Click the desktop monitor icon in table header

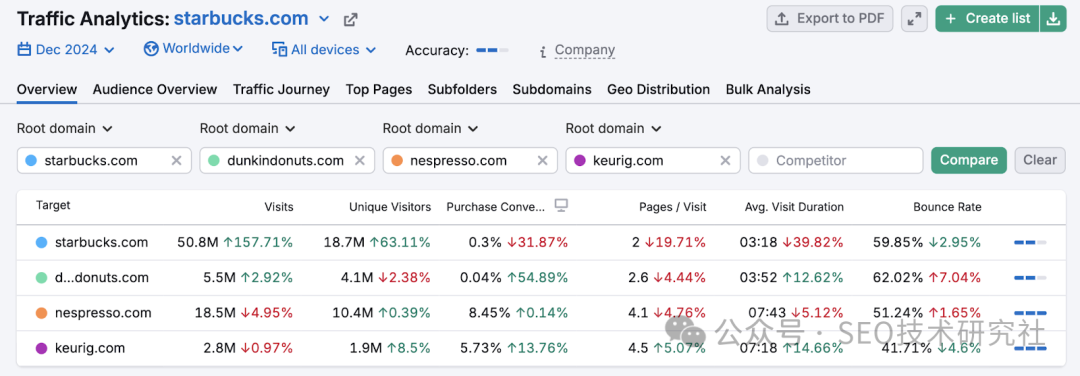(561, 206)
